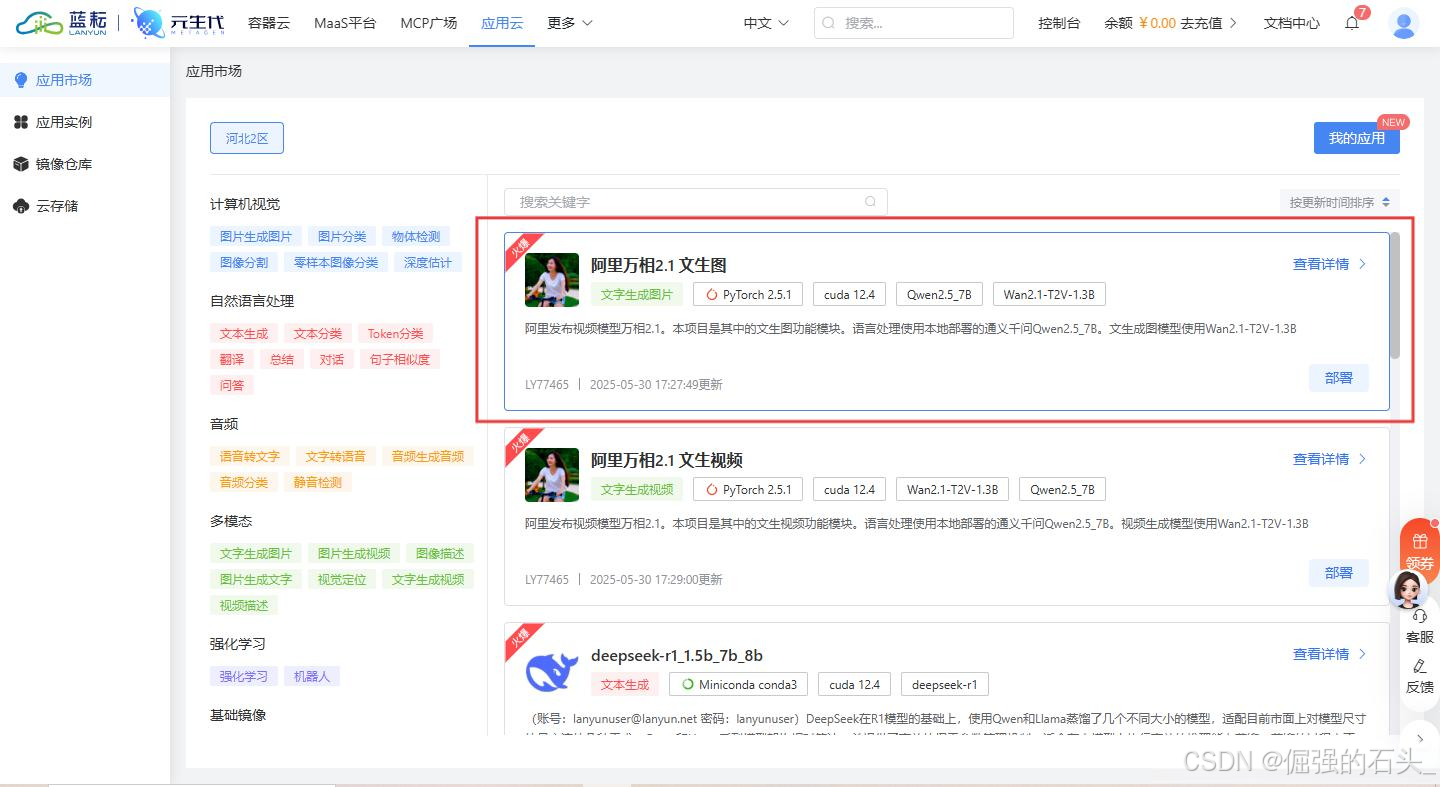Open the notification bell icon
1440x787 pixels.
pyautogui.click(x=1352, y=23)
